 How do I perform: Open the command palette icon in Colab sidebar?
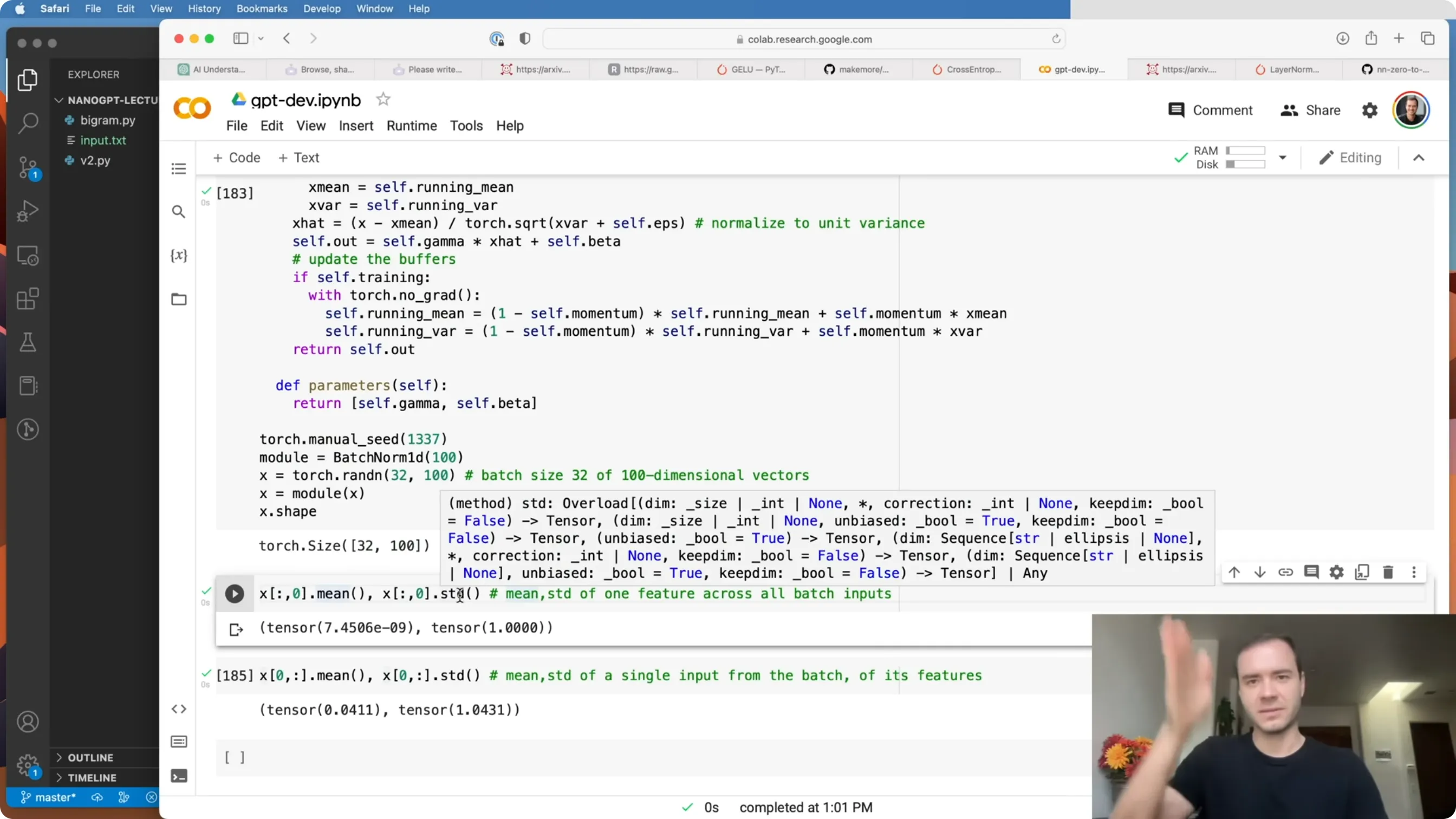tap(179, 742)
